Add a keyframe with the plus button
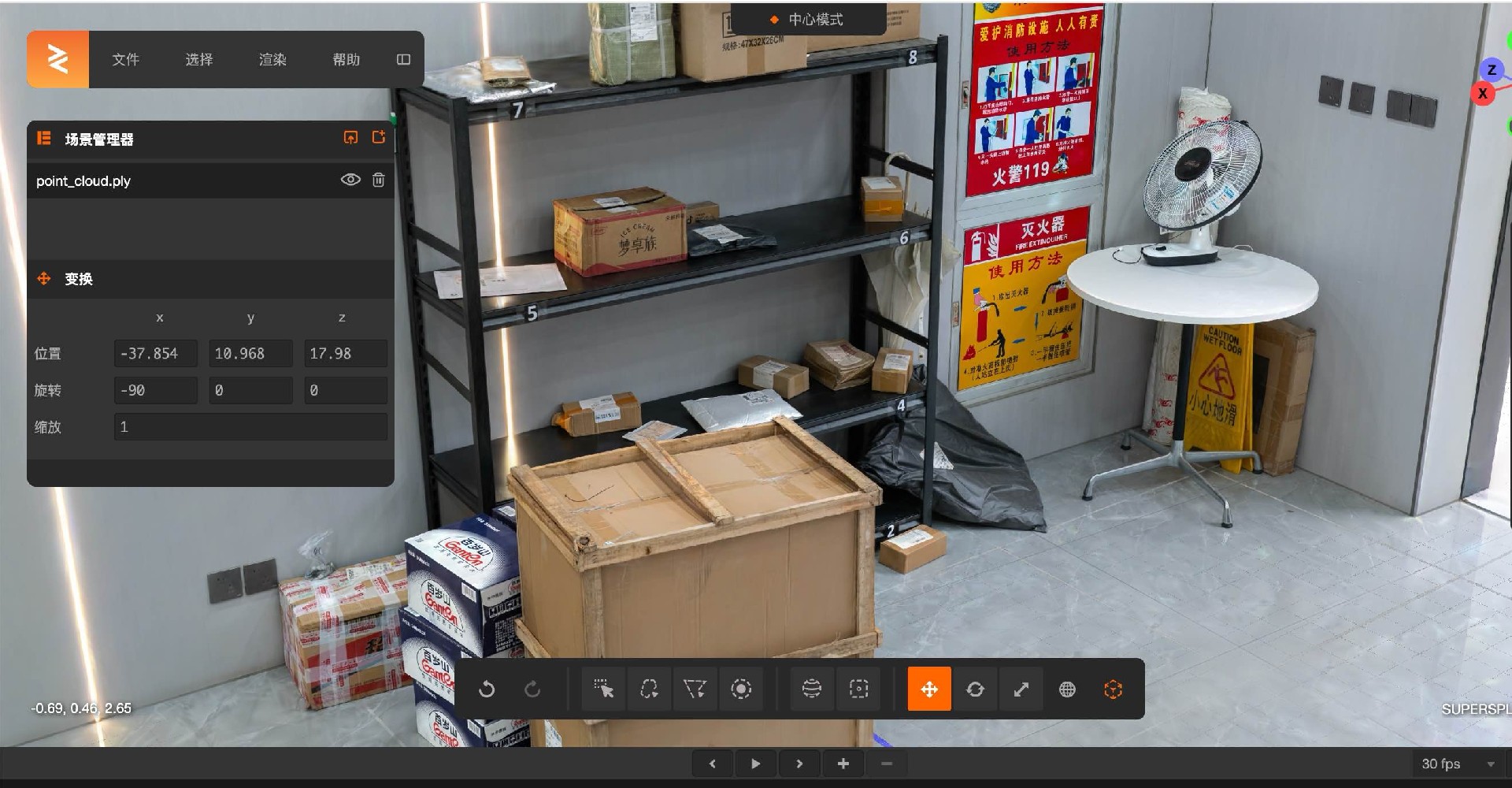 [x=843, y=764]
